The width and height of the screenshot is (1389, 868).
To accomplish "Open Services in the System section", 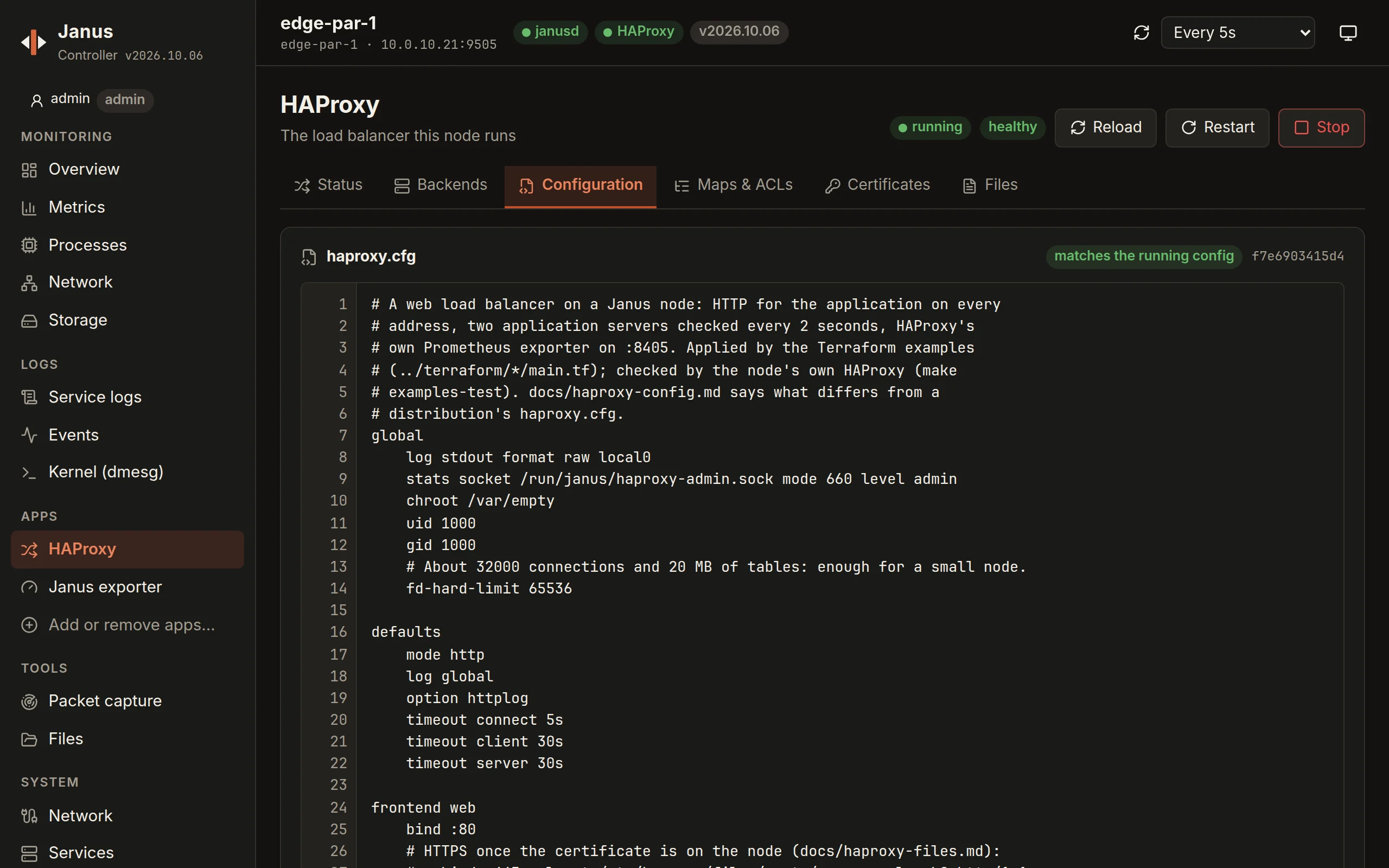I will pyautogui.click(x=128, y=853).
